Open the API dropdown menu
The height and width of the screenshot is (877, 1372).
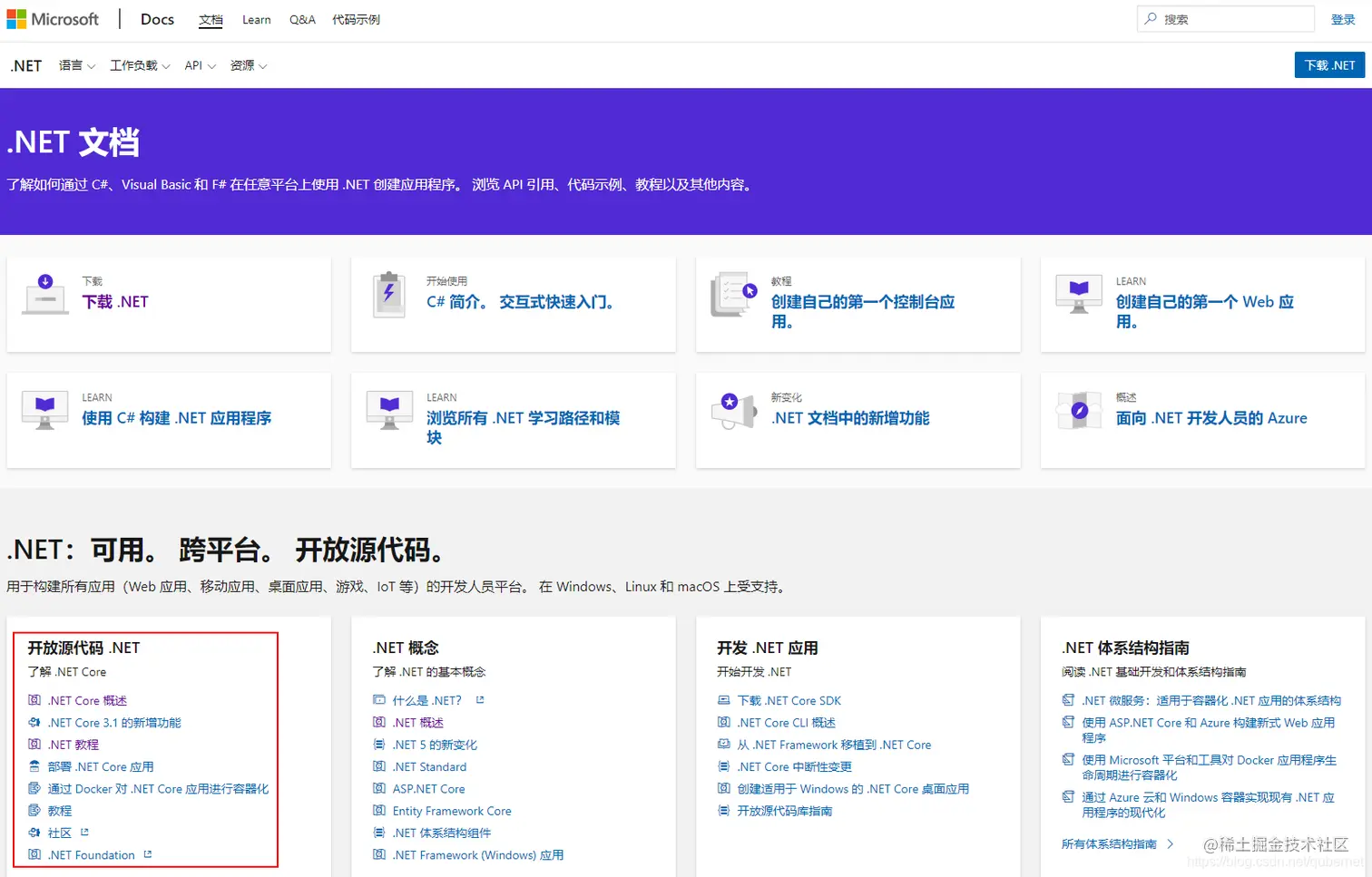coord(200,65)
